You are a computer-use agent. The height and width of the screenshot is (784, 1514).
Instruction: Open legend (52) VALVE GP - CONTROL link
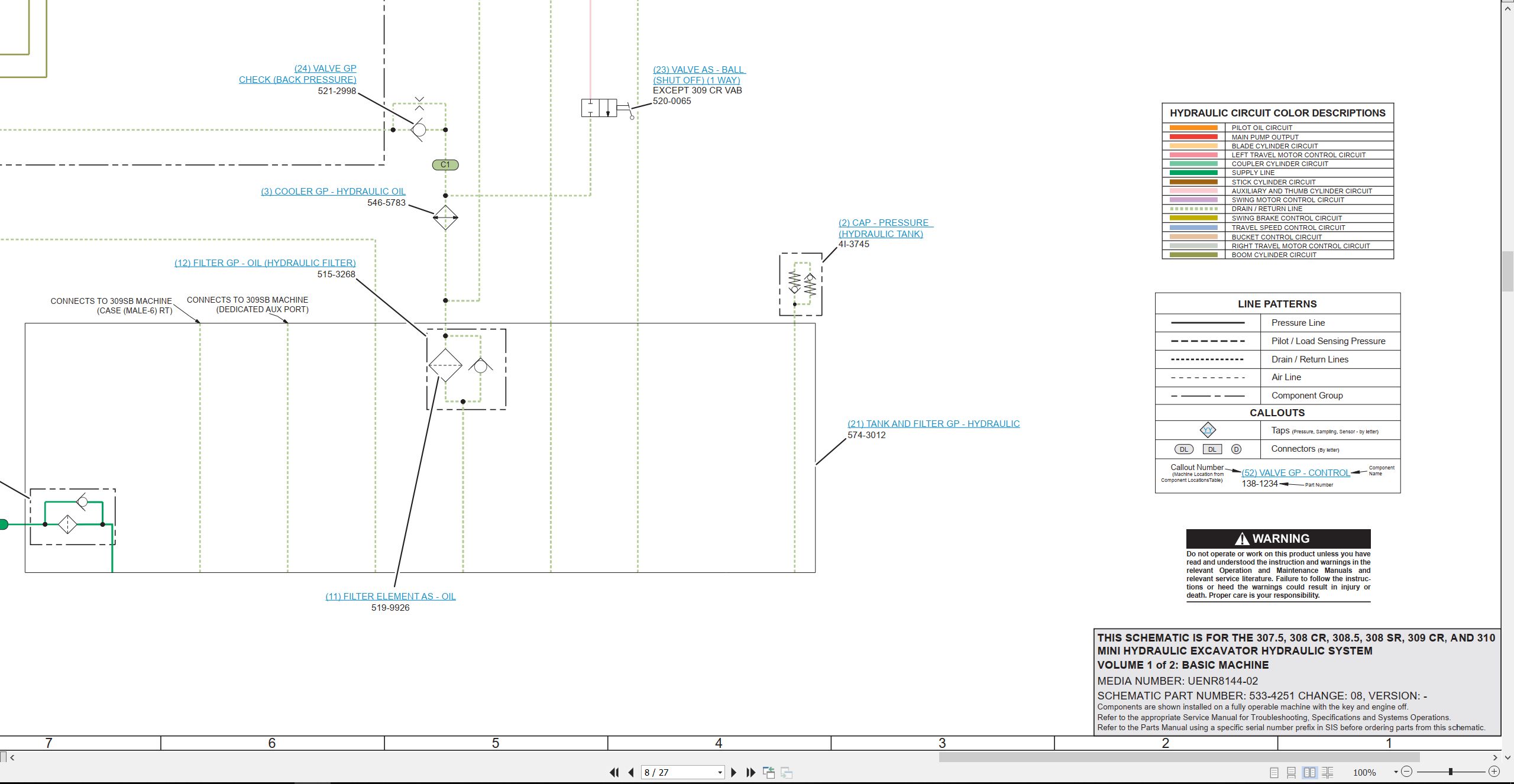click(x=1296, y=473)
